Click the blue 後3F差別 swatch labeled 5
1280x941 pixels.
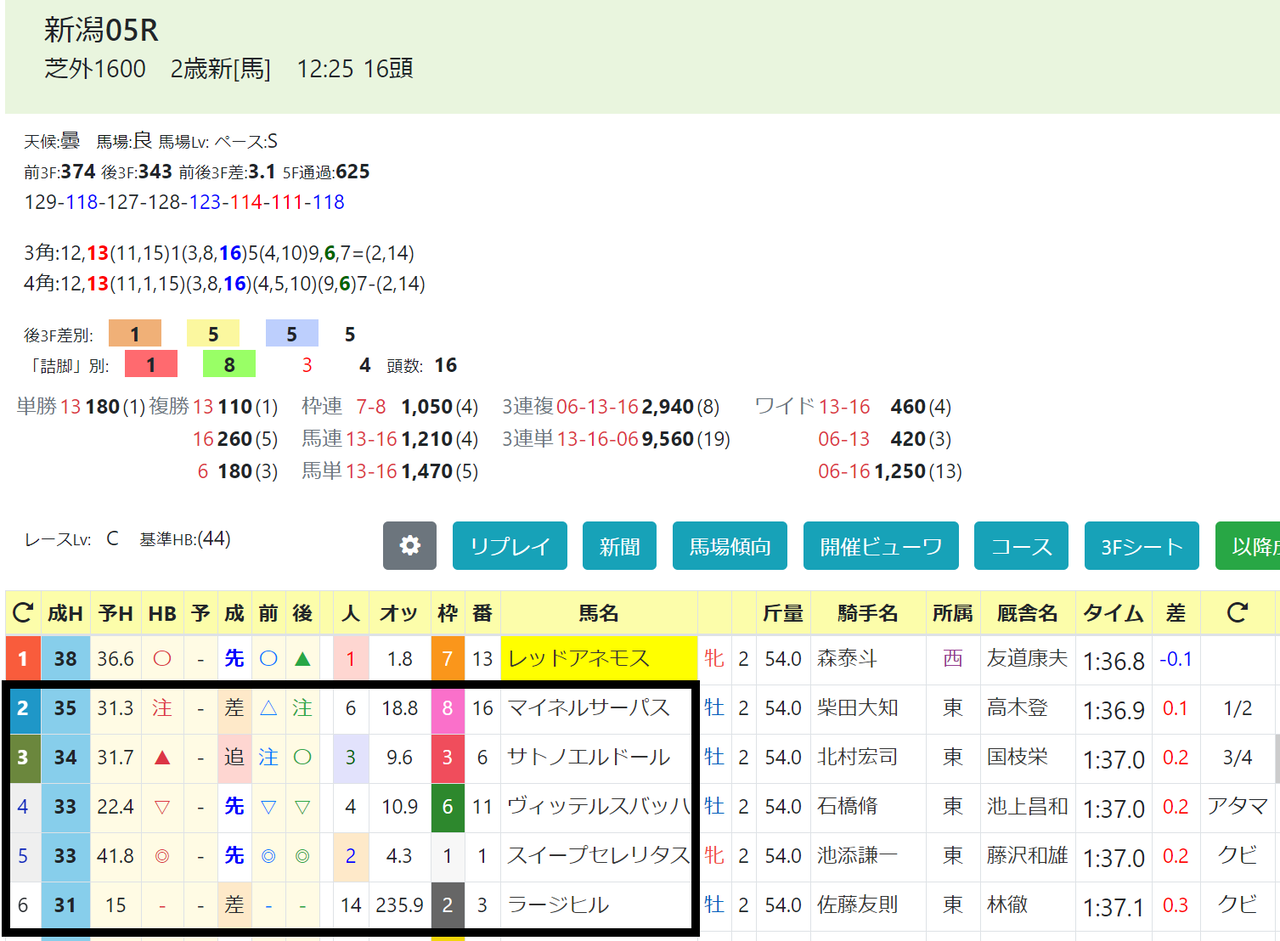[x=292, y=334]
